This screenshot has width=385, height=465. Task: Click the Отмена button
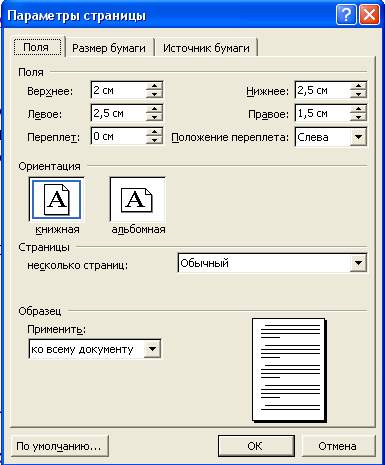pyautogui.click(x=337, y=446)
